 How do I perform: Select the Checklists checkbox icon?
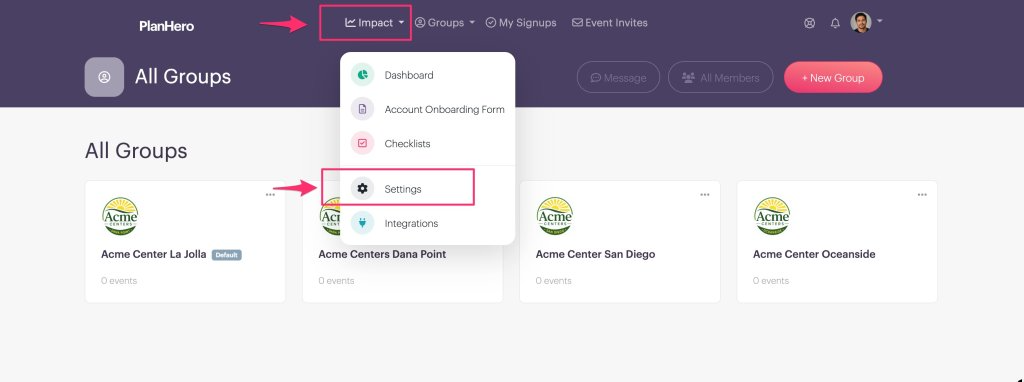coord(362,143)
